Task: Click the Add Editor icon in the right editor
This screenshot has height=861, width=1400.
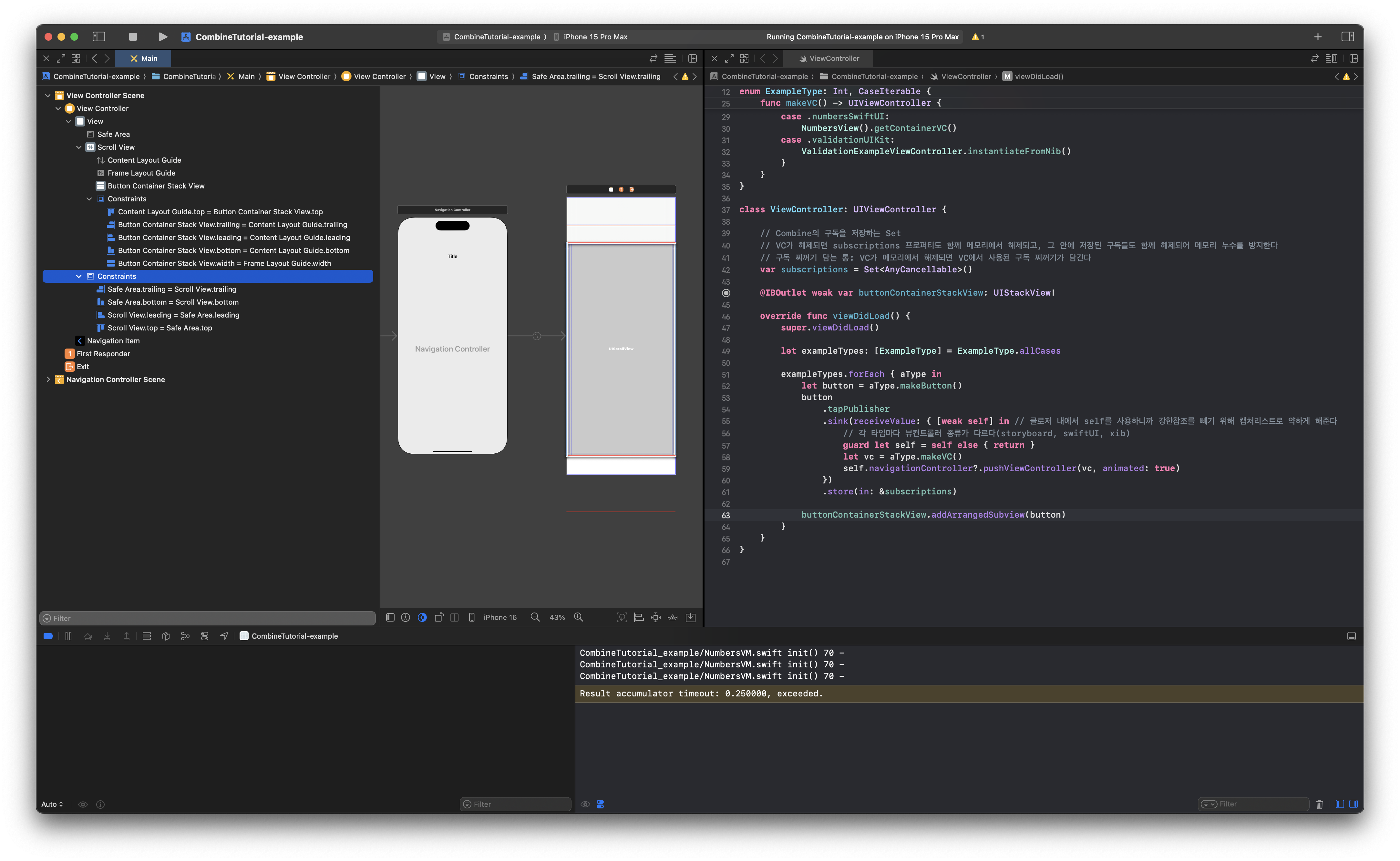Action: [x=1353, y=58]
